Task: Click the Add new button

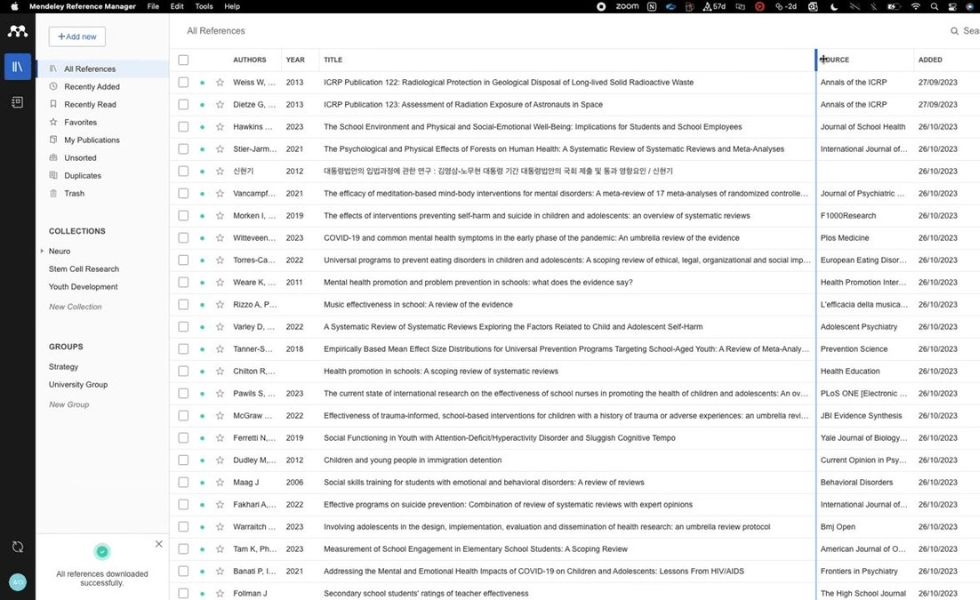Action: coord(77,36)
